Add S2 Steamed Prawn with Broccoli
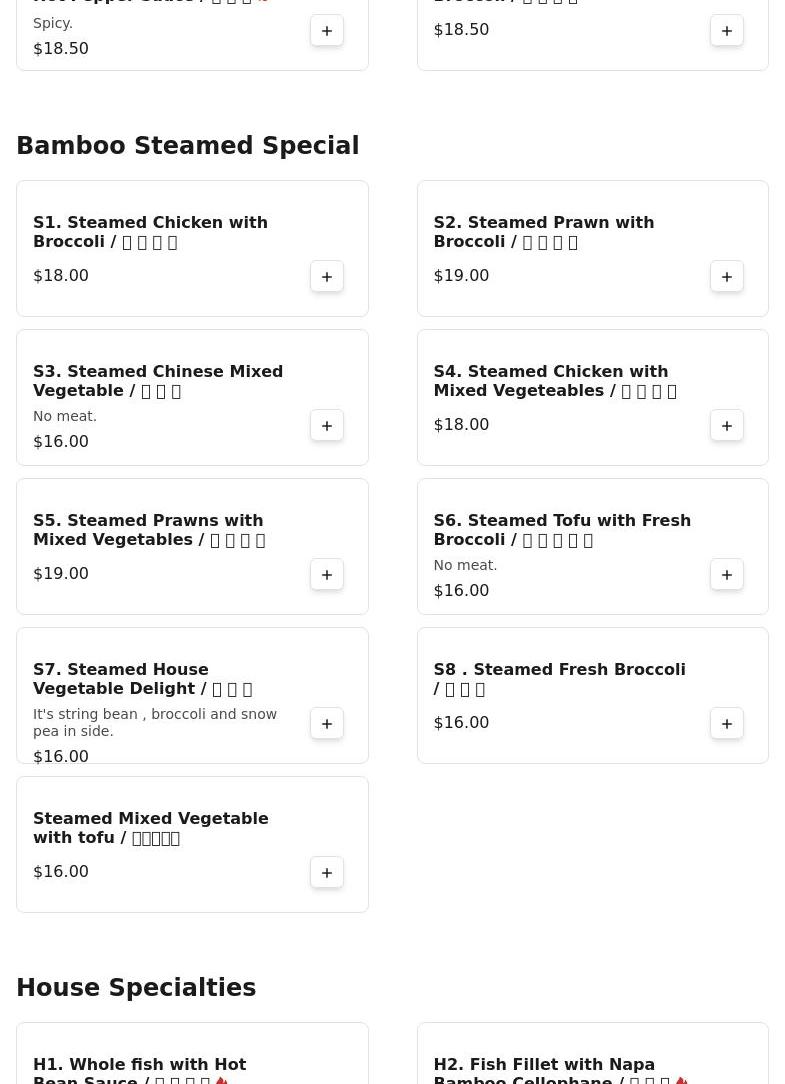Screen dimensions: 785x1084 (x=726, y=277)
